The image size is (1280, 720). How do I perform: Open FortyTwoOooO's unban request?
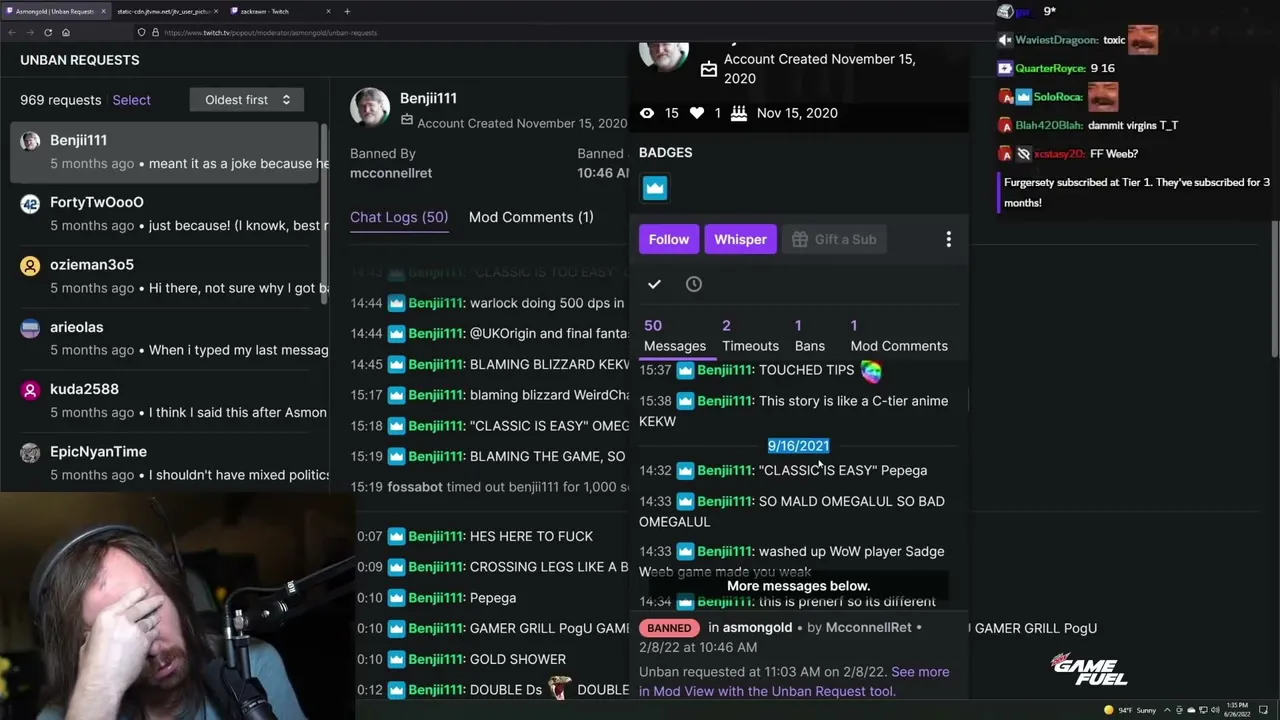tap(165, 214)
